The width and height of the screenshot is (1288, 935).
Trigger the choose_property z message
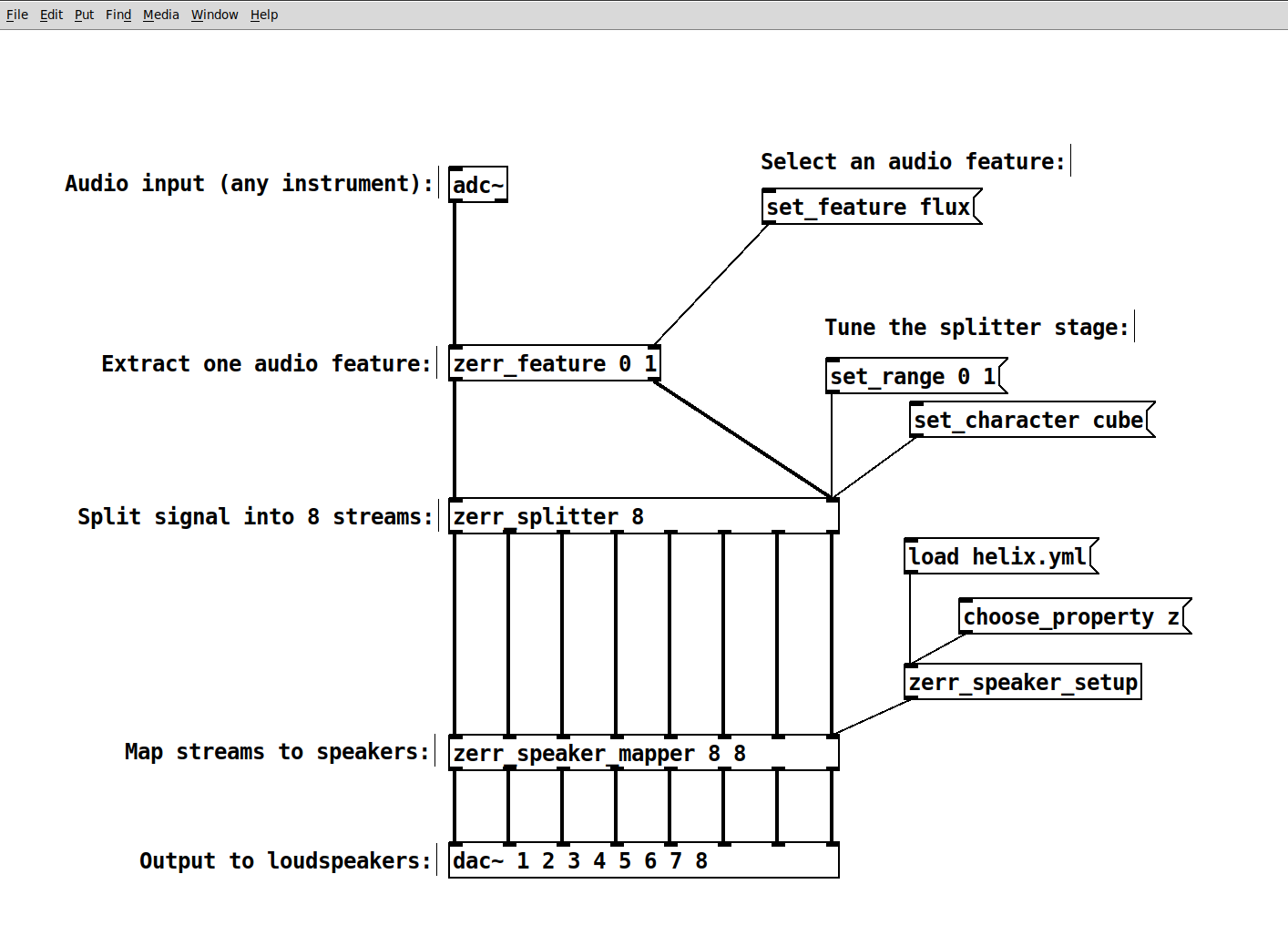[x=1072, y=617]
